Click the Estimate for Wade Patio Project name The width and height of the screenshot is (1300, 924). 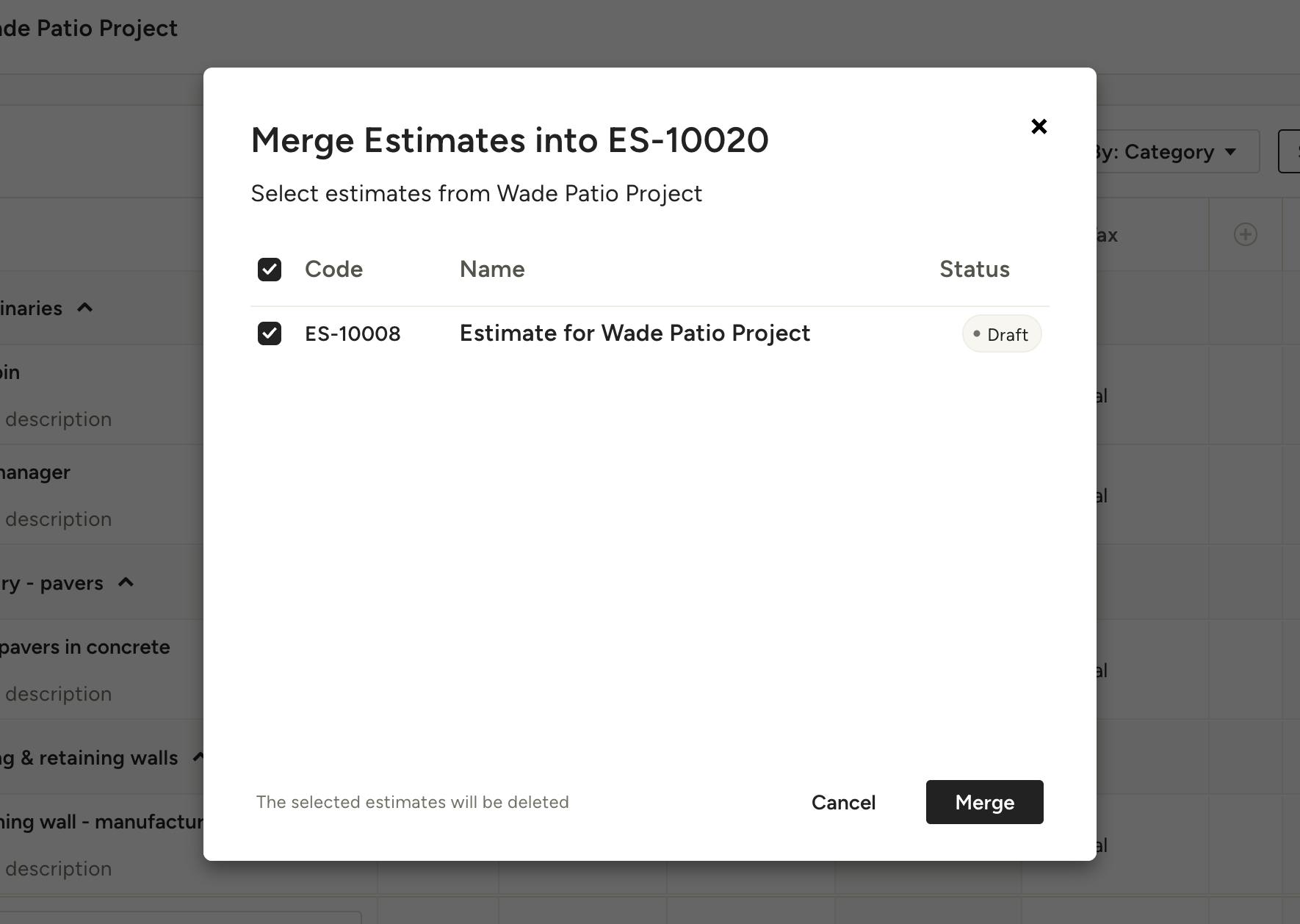pos(635,333)
